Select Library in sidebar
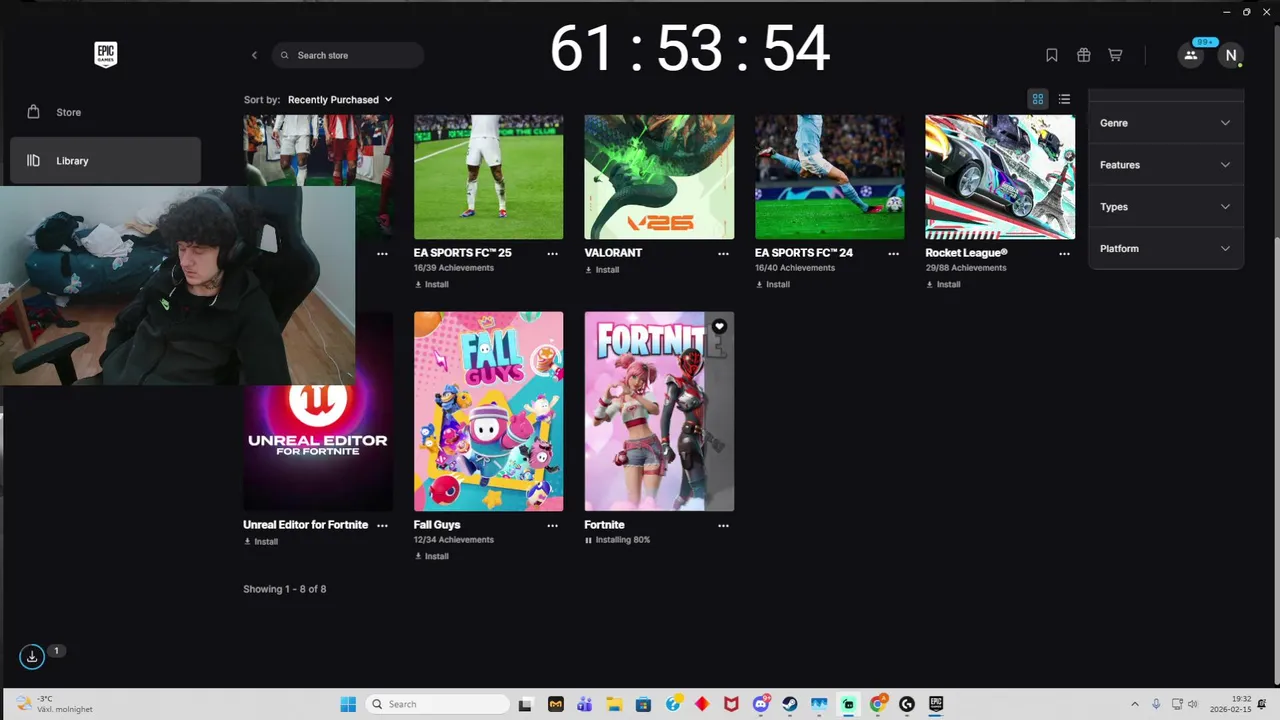 coord(105,160)
